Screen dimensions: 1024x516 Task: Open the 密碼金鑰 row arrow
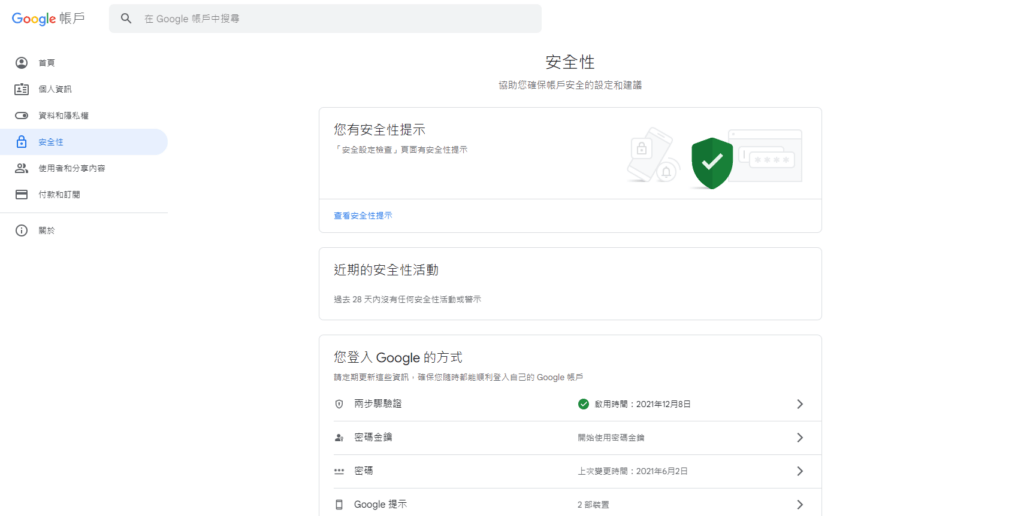(799, 438)
